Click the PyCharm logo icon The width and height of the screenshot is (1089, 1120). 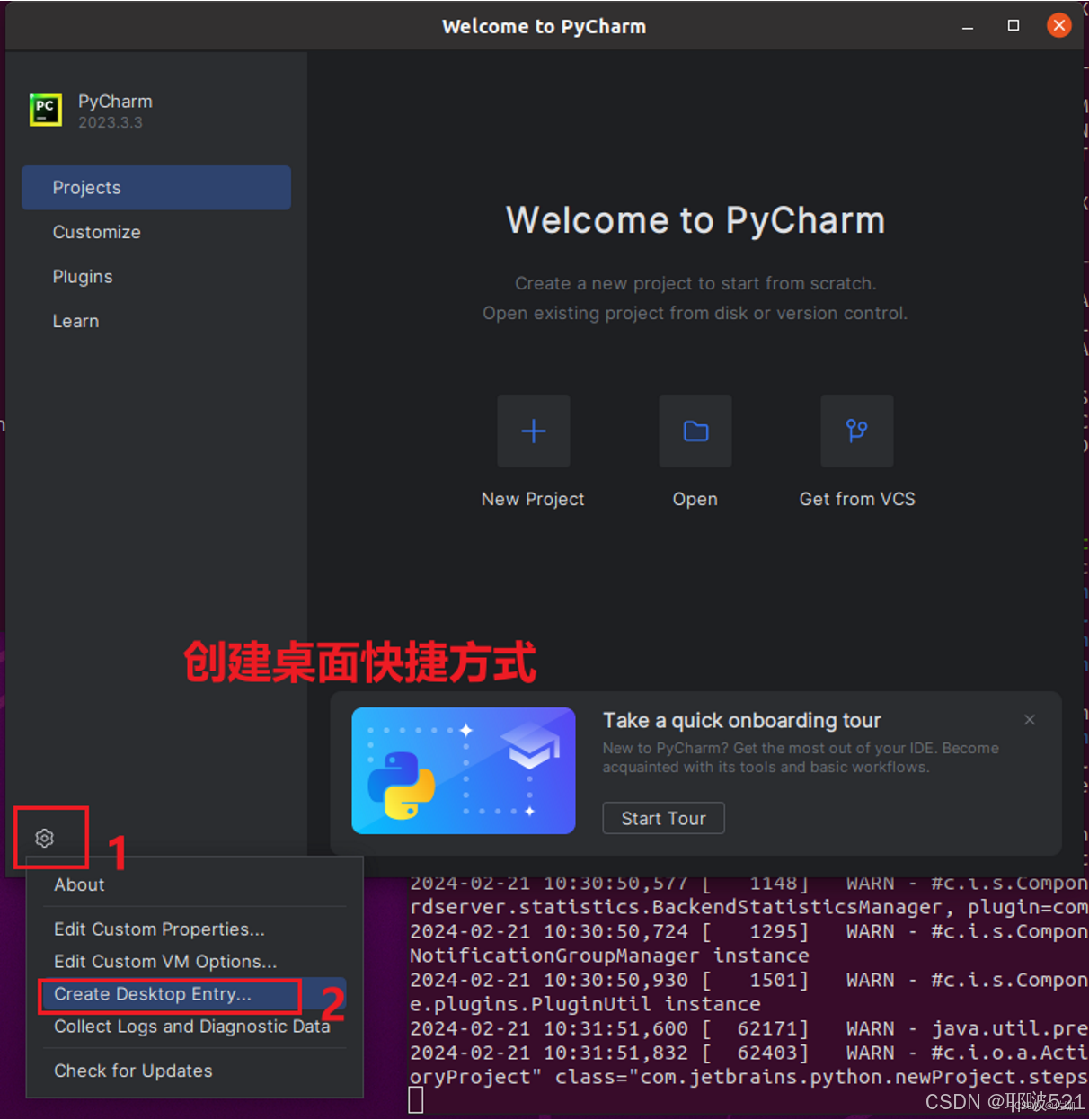pyautogui.click(x=45, y=110)
